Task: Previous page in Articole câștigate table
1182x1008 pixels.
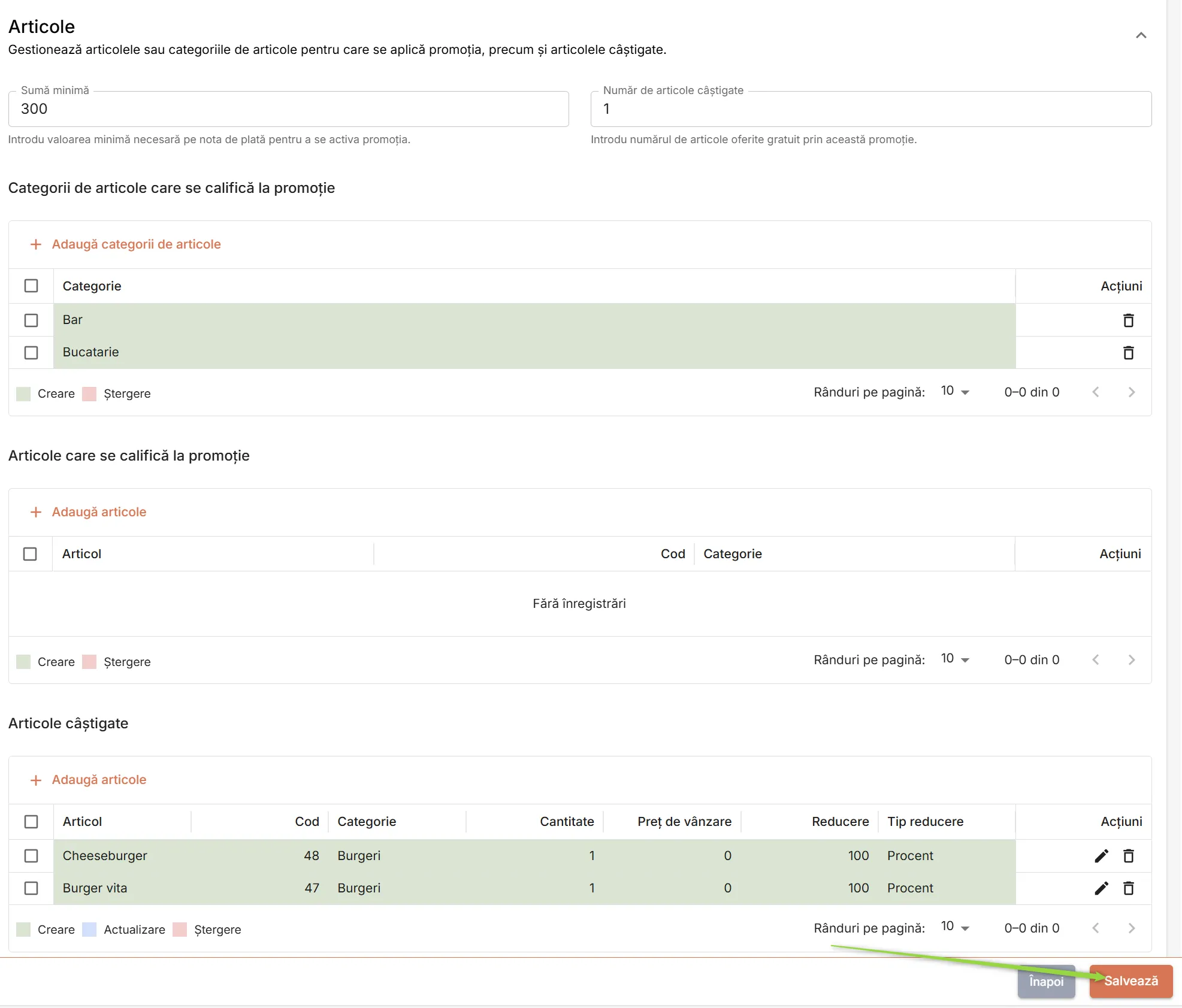Action: (1096, 928)
